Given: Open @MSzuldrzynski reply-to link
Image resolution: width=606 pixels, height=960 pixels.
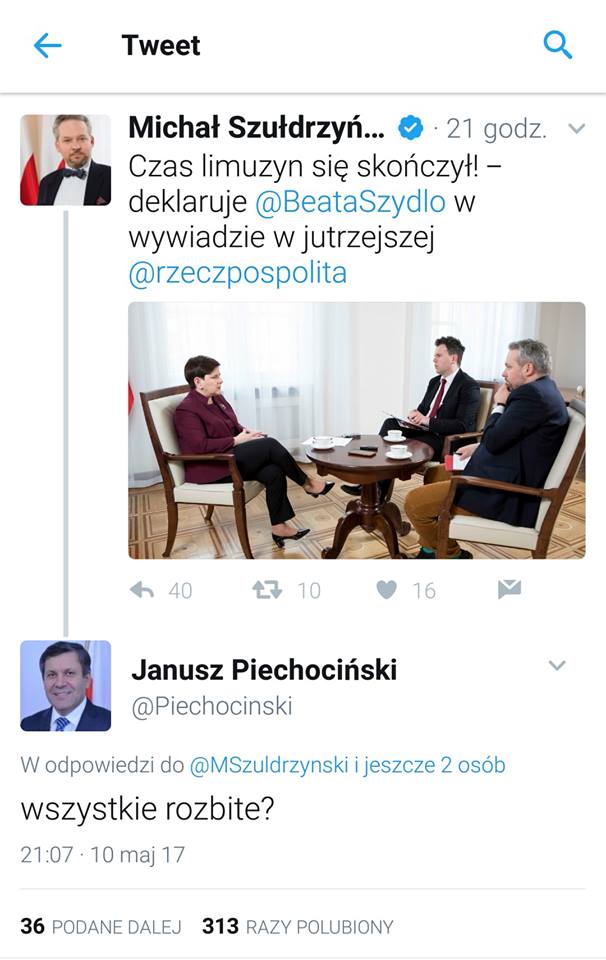Looking at the screenshot, I should tap(269, 765).
